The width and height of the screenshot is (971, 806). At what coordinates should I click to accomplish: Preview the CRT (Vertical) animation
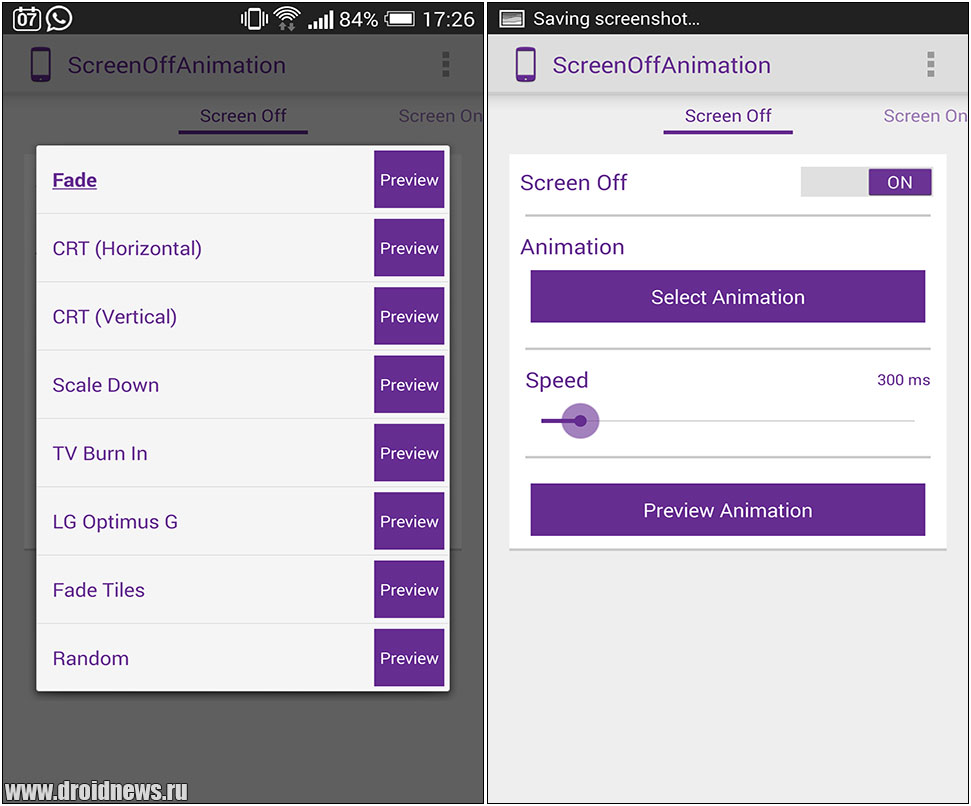pyautogui.click(x=409, y=316)
